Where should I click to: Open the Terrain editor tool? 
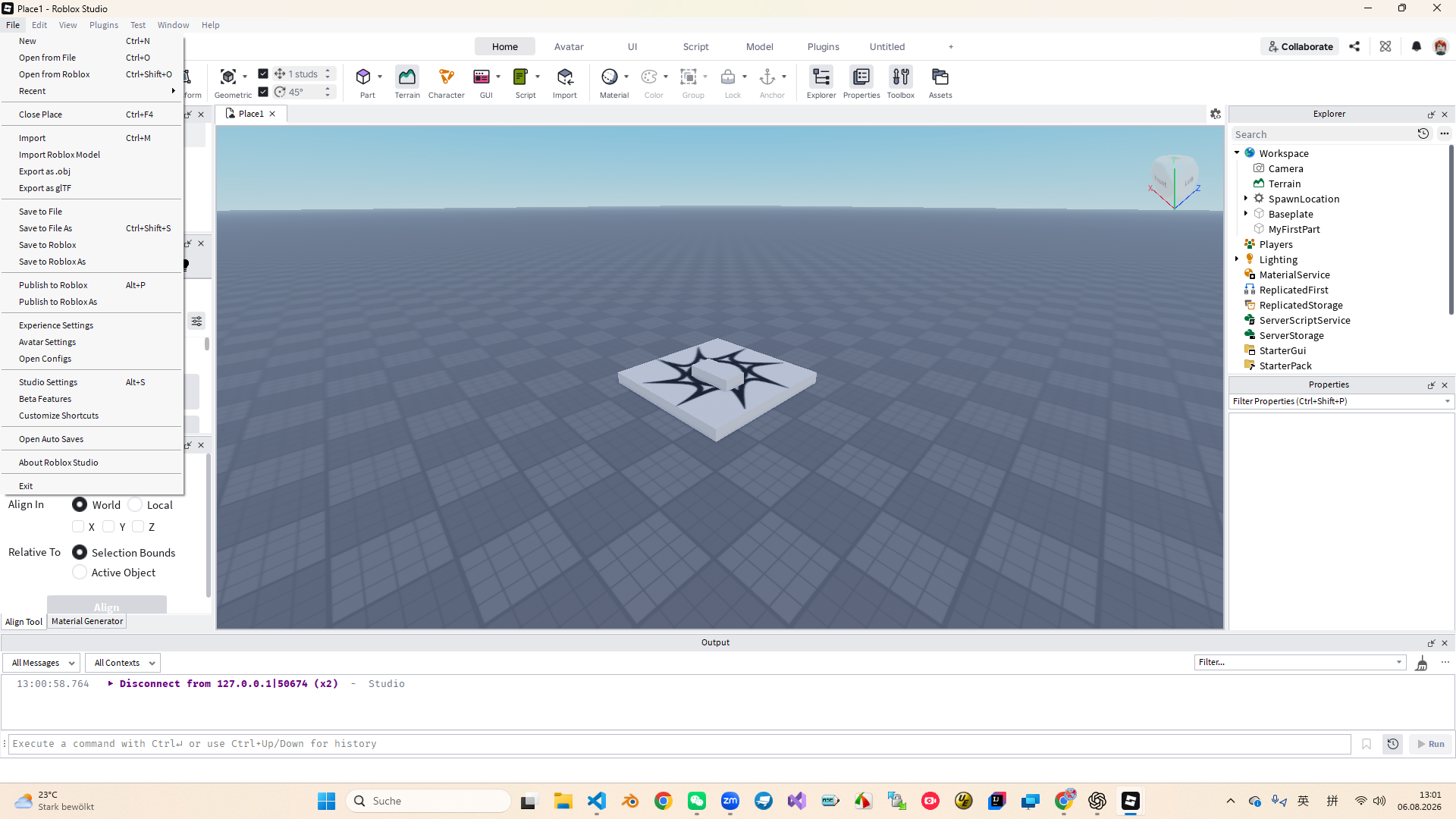[x=407, y=77]
